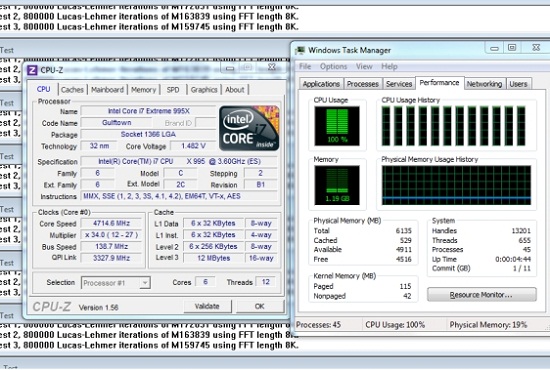Open the Applications tab in Task Manager
Image resolution: width=550 pixels, height=370 pixels.
point(321,84)
